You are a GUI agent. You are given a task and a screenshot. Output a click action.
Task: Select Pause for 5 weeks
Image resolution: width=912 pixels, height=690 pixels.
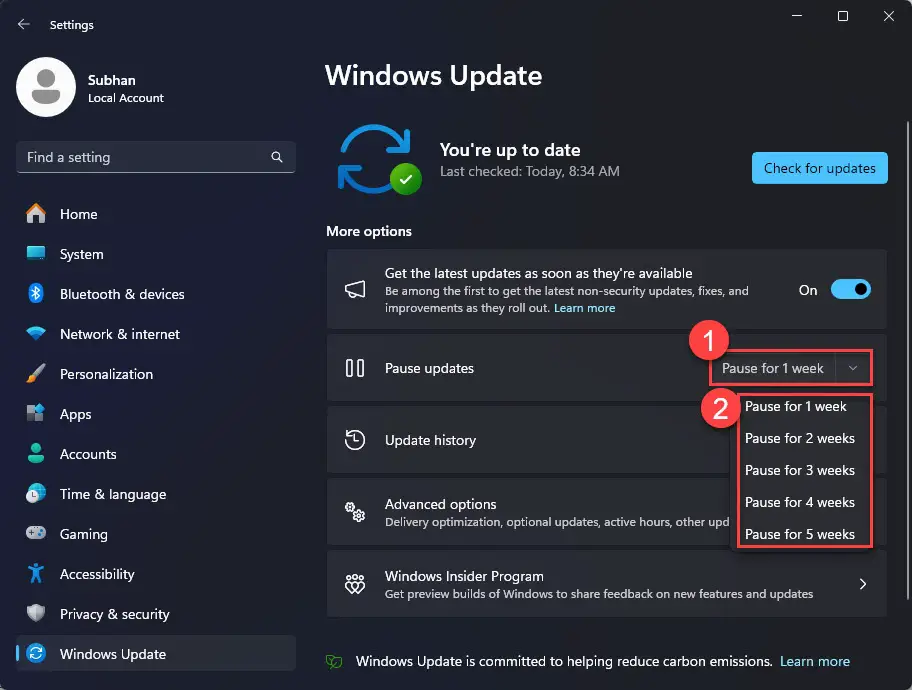click(x=800, y=534)
